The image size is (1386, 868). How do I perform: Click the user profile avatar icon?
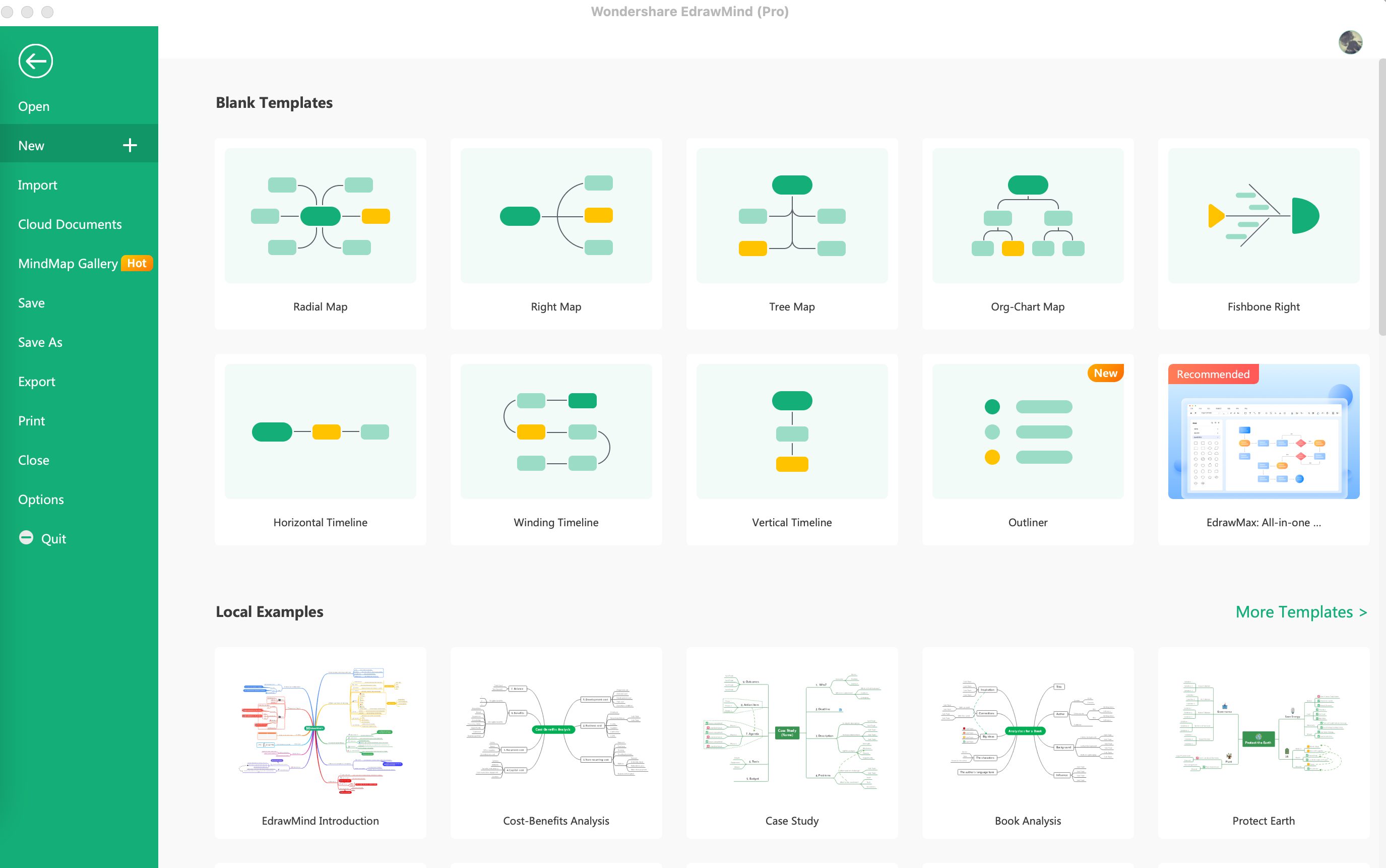point(1351,42)
